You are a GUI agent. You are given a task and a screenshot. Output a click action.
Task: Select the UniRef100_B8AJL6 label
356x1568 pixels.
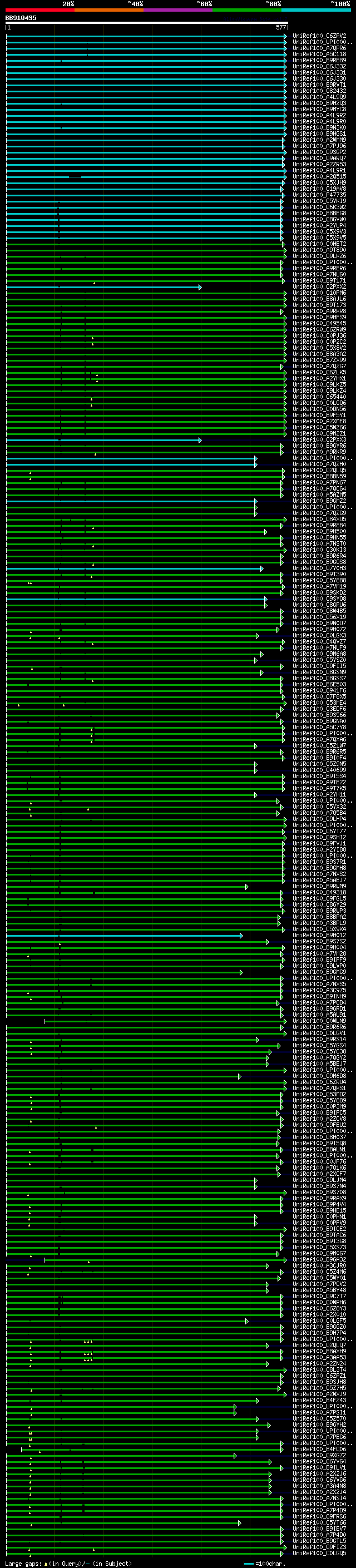coord(319,299)
